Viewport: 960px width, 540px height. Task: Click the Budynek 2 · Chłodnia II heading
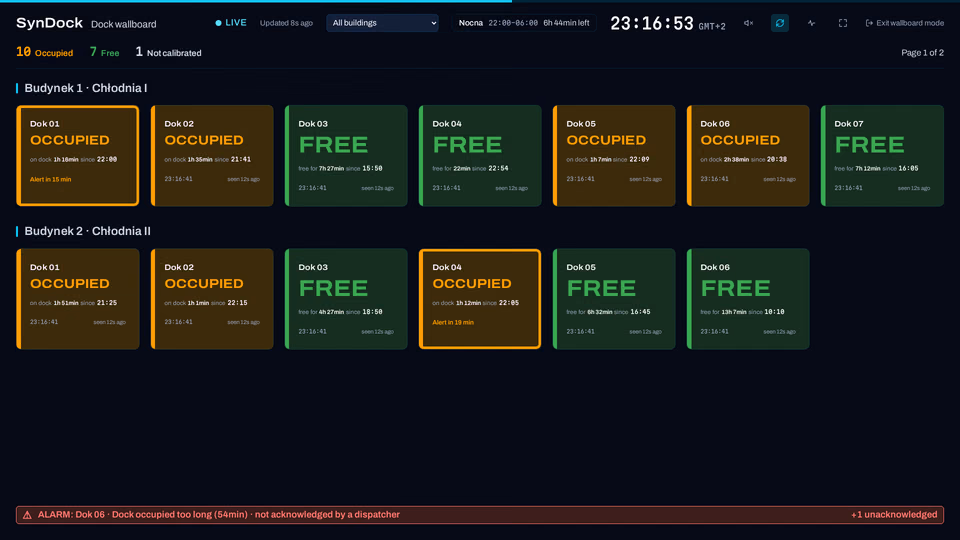pos(88,231)
